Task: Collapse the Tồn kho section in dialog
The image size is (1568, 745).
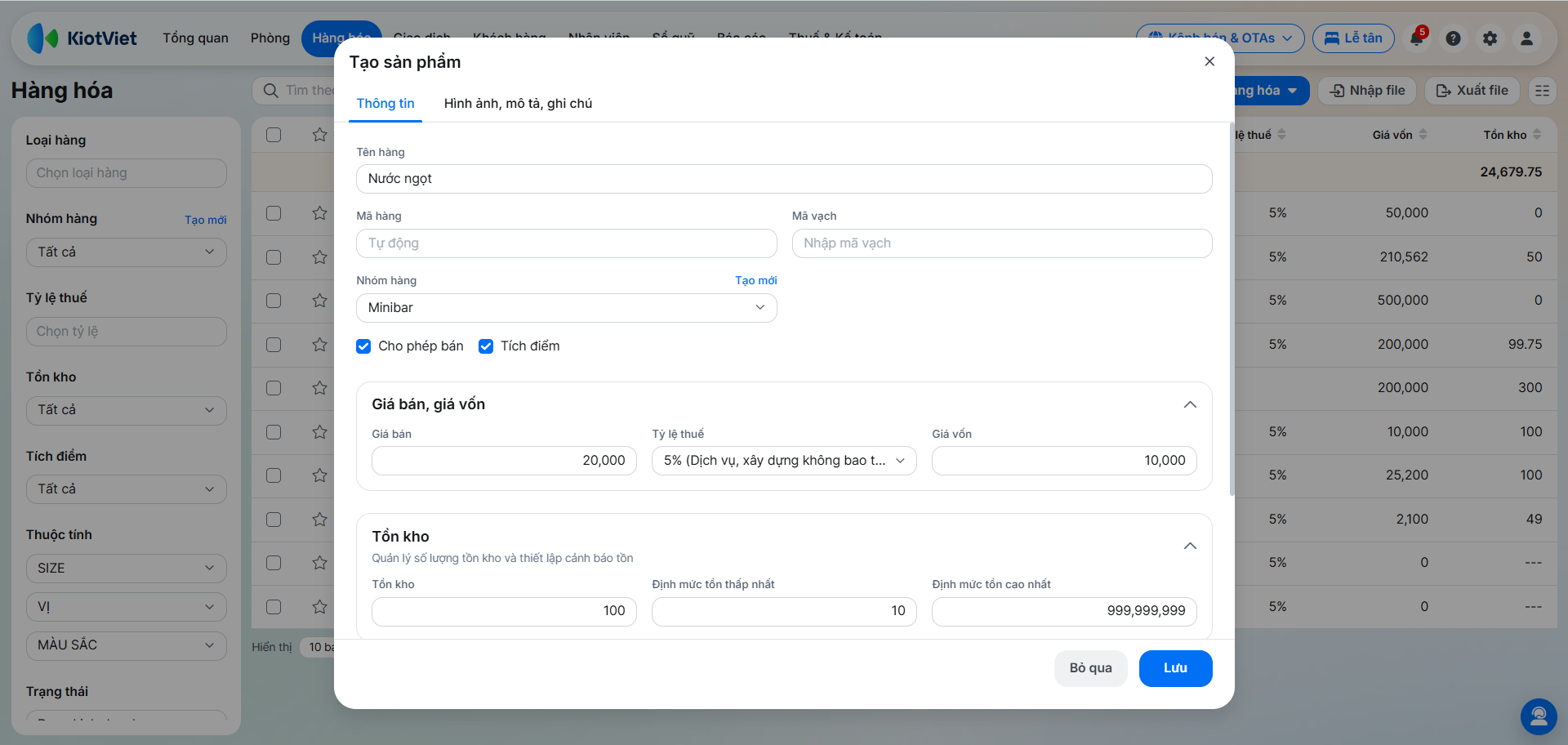Action: click(1190, 546)
